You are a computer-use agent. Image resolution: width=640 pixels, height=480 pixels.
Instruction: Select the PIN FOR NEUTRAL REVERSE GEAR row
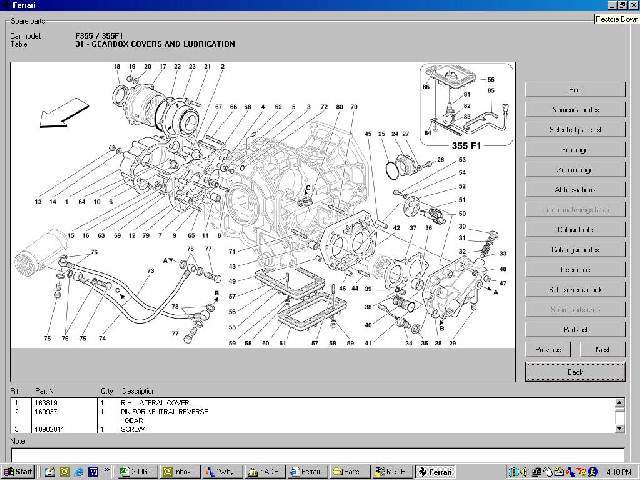[313, 416]
